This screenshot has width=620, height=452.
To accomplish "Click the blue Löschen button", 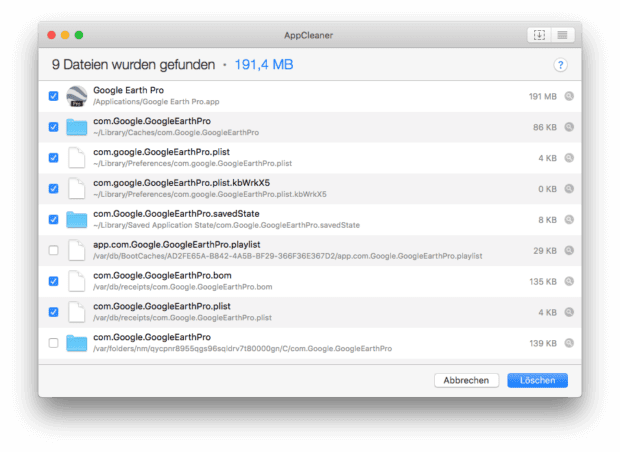I will [x=537, y=380].
